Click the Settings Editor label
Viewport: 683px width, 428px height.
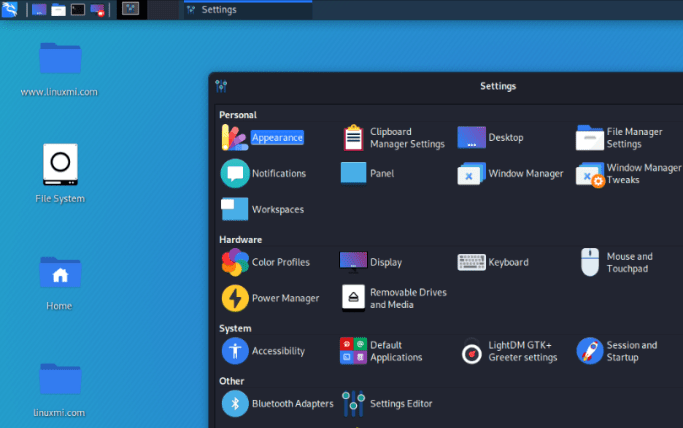(401, 404)
